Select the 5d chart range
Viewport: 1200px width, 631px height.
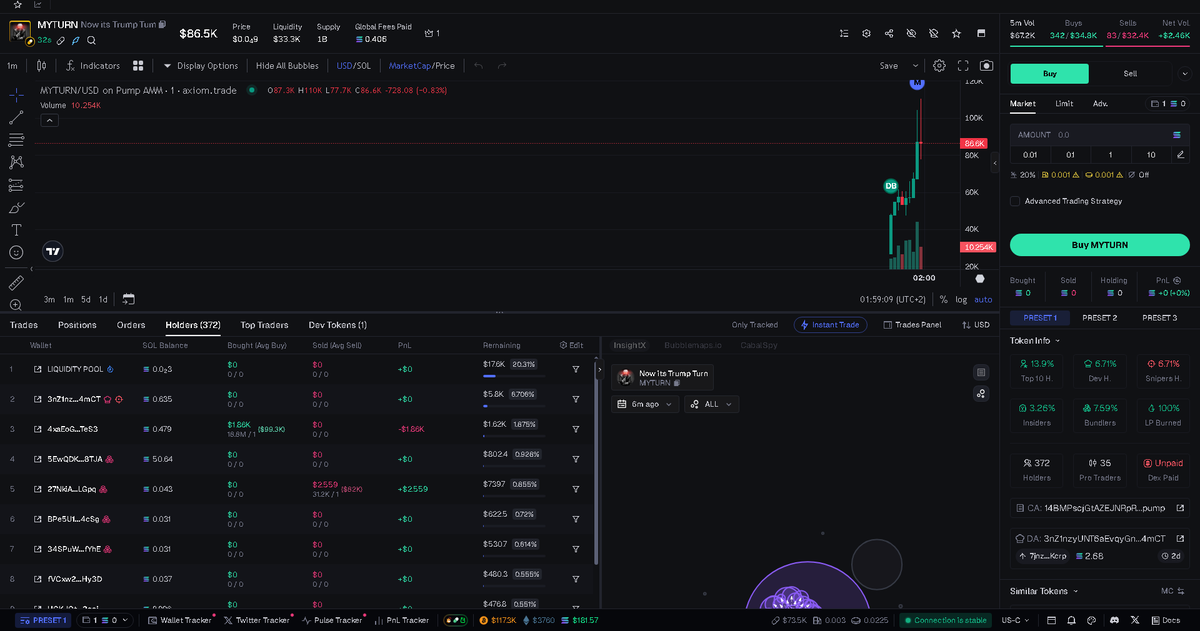tap(86, 299)
